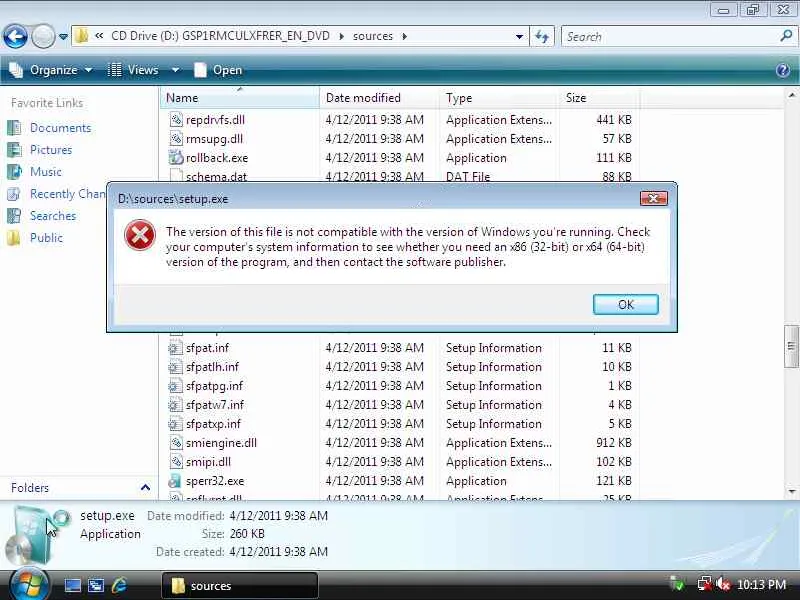
Task: Select the smiengine.dll file
Action: click(221, 443)
